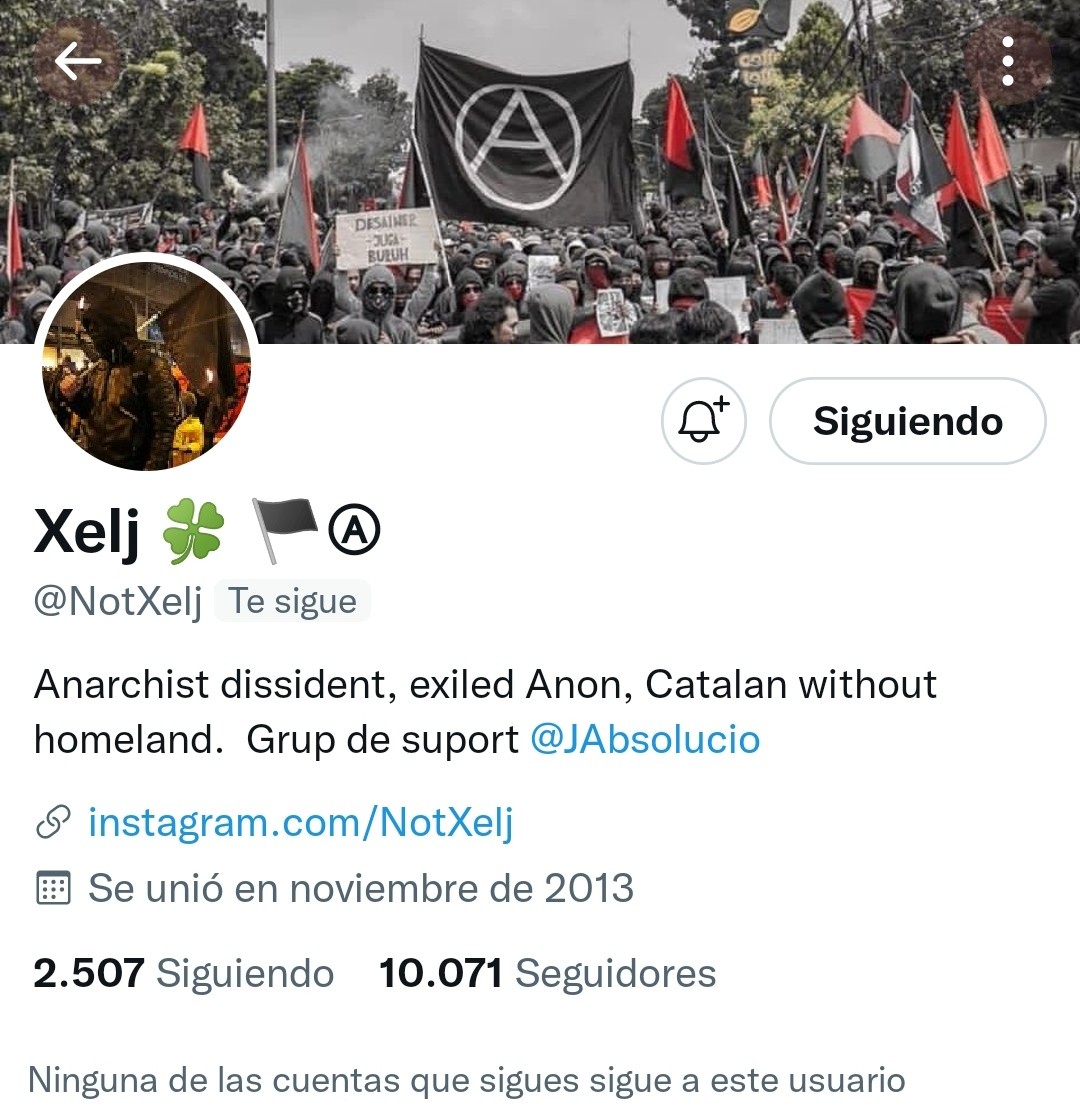Click the black flag emoji in name

click(285, 531)
